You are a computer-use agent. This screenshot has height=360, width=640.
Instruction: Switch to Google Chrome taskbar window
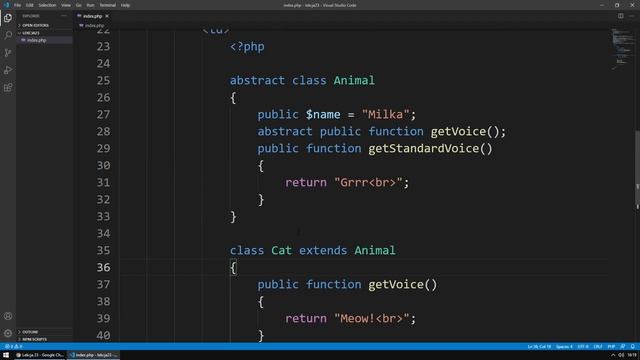(40, 355)
